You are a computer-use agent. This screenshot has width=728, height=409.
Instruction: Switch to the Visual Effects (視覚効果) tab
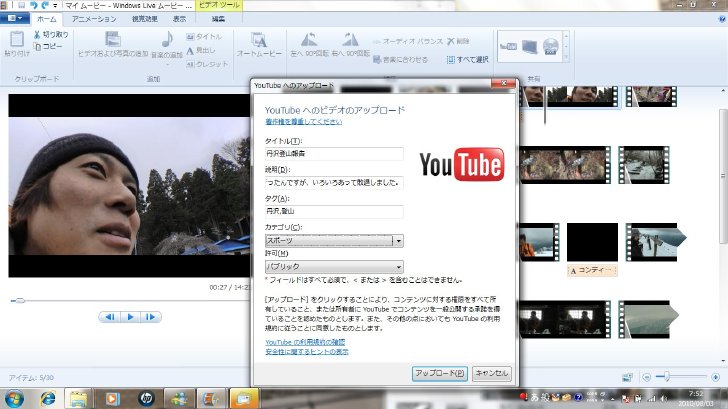[x=145, y=19]
